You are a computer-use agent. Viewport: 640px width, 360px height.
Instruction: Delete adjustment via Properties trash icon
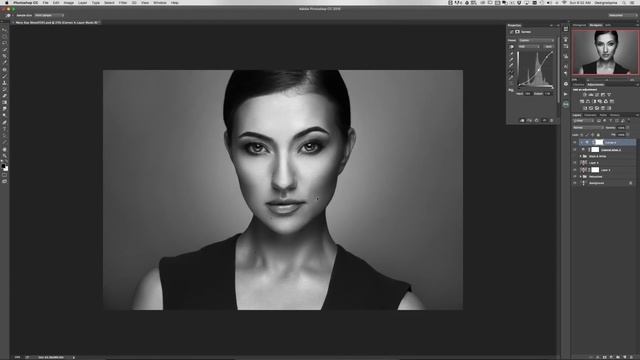tap(551, 120)
